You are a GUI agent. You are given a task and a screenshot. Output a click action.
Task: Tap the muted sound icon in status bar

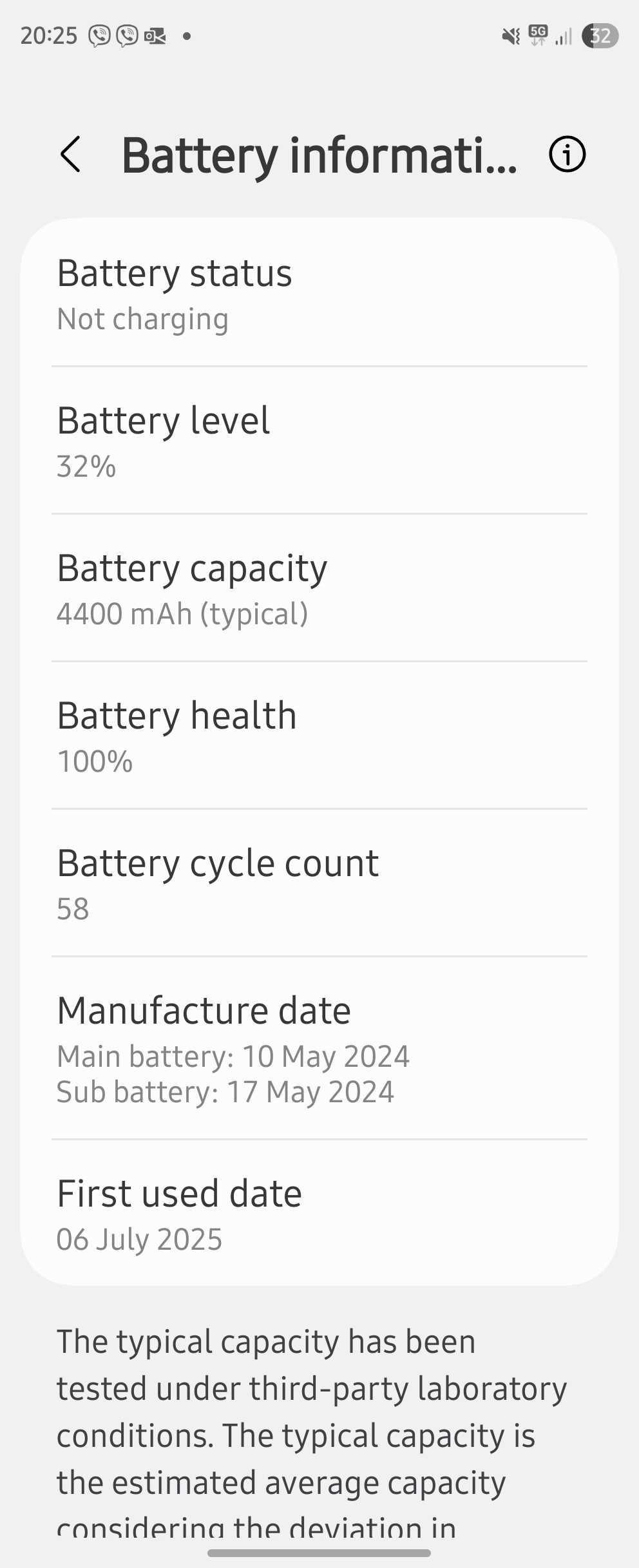click(x=511, y=36)
